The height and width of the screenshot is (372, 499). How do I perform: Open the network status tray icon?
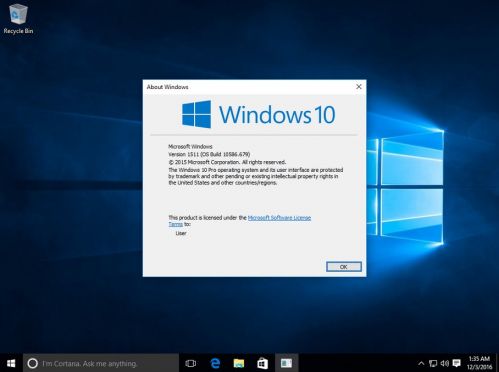point(433,363)
